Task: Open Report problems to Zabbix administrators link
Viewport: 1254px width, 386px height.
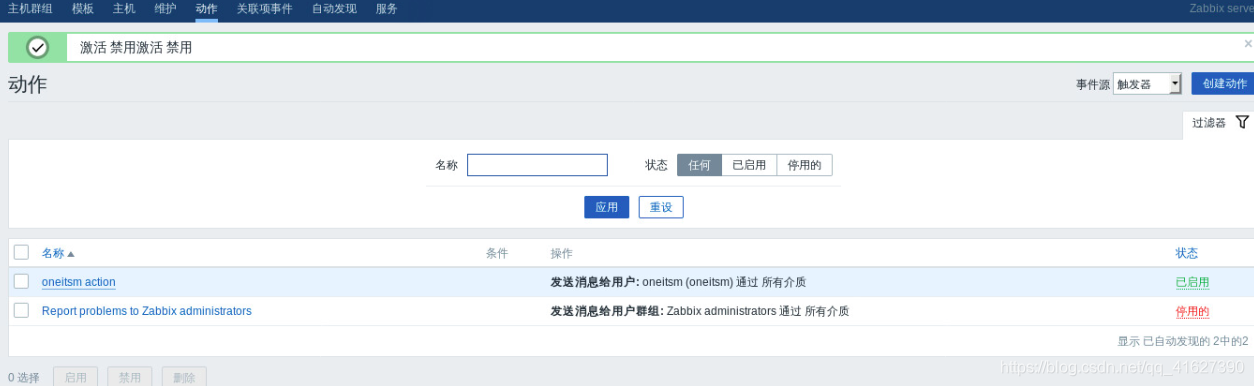Action: (147, 311)
